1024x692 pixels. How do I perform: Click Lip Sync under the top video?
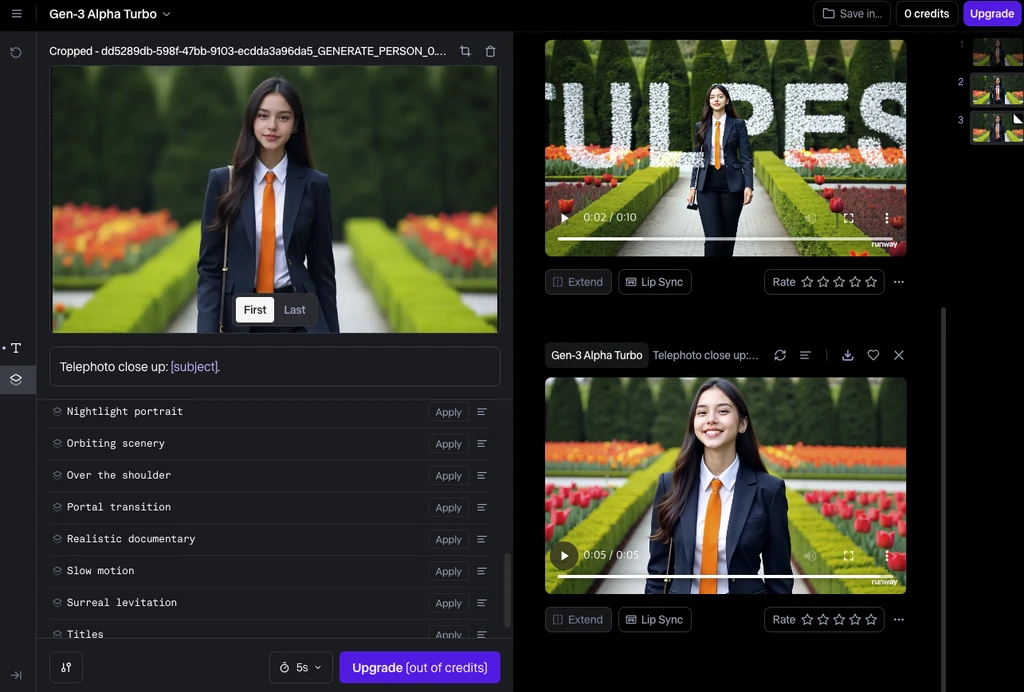(x=654, y=282)
